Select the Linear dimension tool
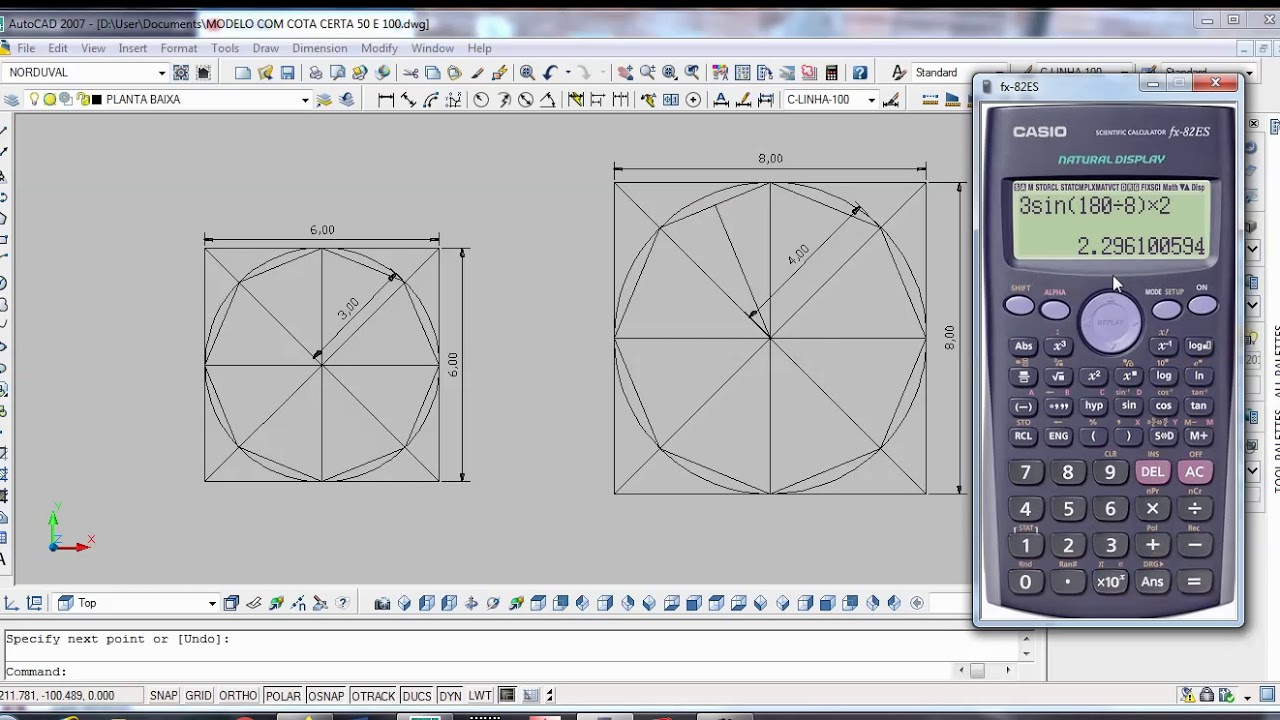Image resolution: width=1280 pixels, height=720 pixels. pos(386,100)
